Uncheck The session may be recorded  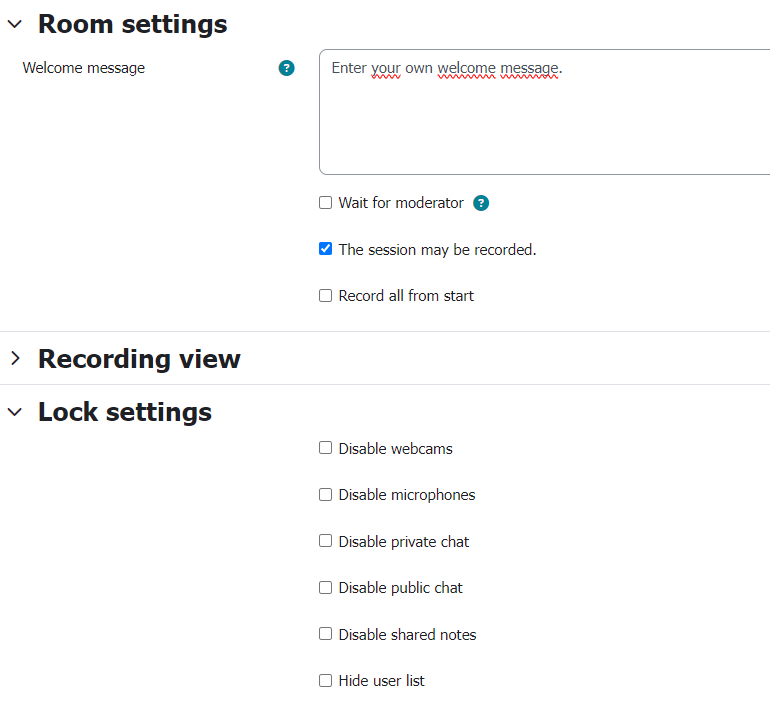(325, 249)
